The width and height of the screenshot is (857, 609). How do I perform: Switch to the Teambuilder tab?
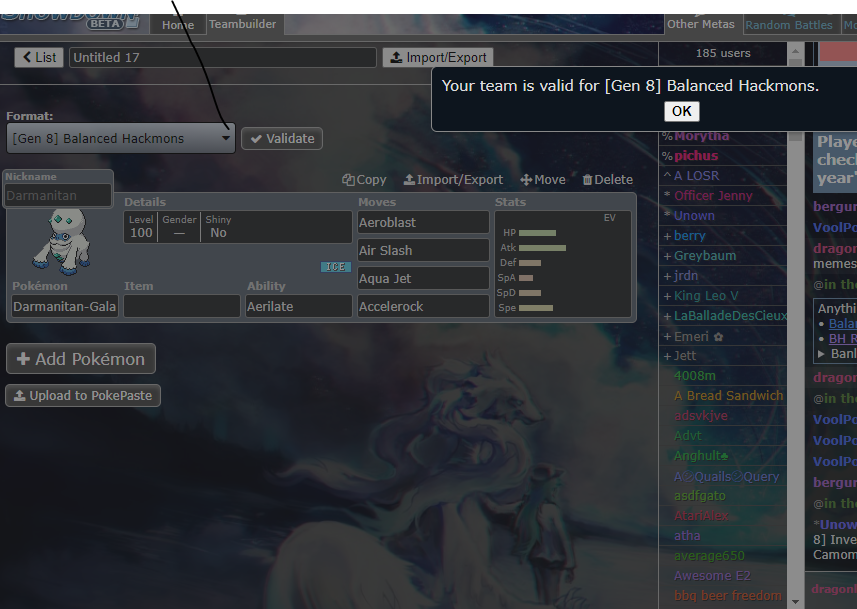click(x=243, y=24)
